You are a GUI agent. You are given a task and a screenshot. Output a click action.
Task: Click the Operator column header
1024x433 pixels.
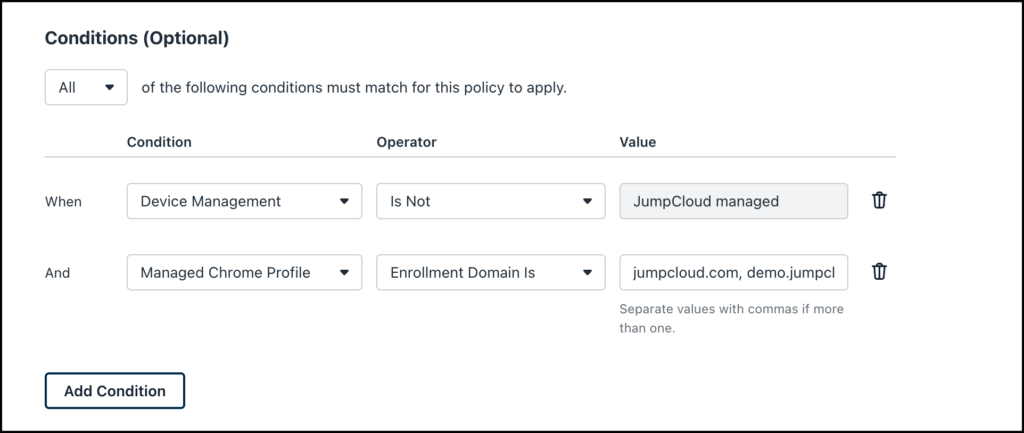pos(406,142)
